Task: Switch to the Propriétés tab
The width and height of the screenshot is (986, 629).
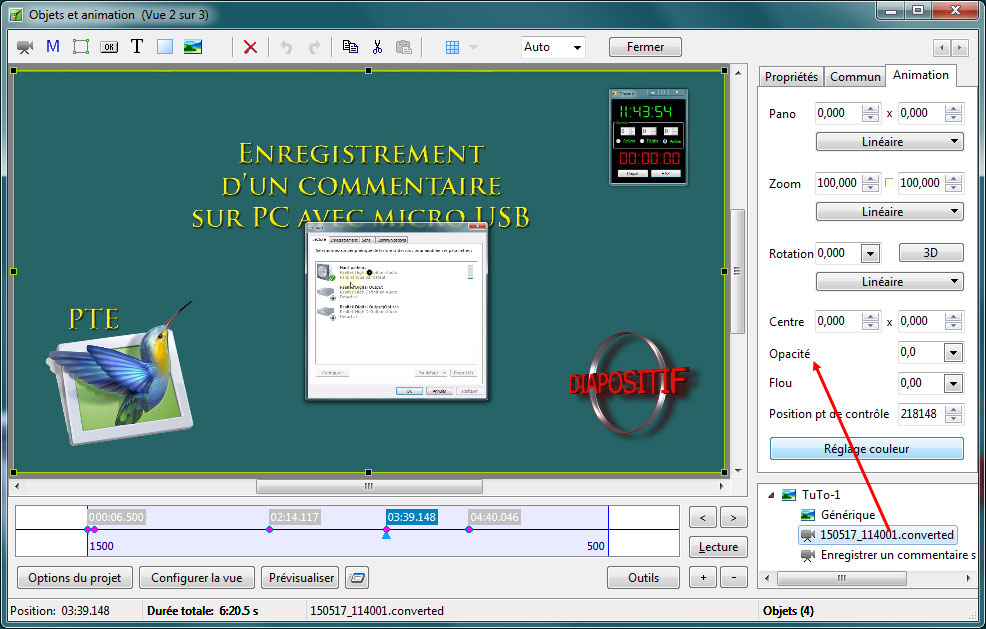Action: (x=791, y=76)
